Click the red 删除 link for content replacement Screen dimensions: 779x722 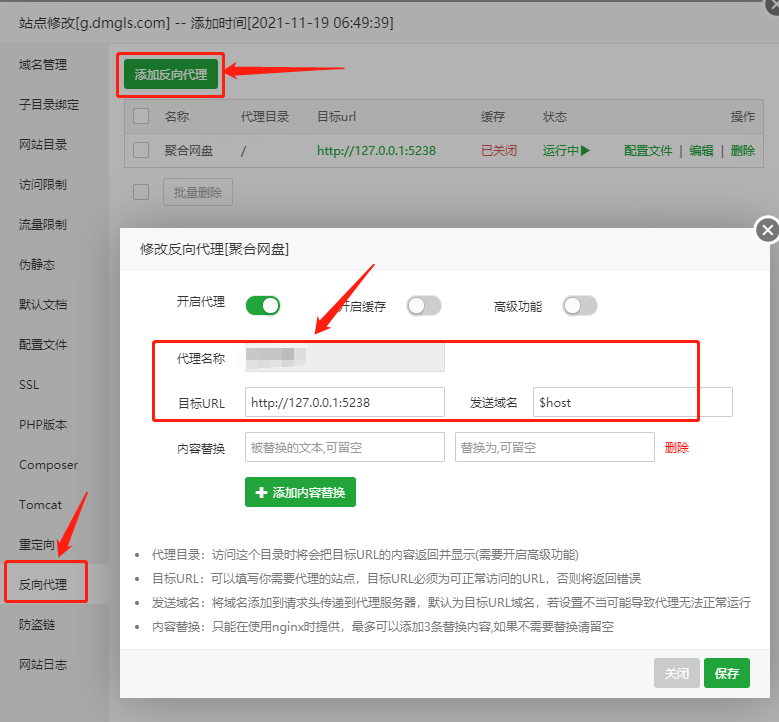click(x=677, y=448)
